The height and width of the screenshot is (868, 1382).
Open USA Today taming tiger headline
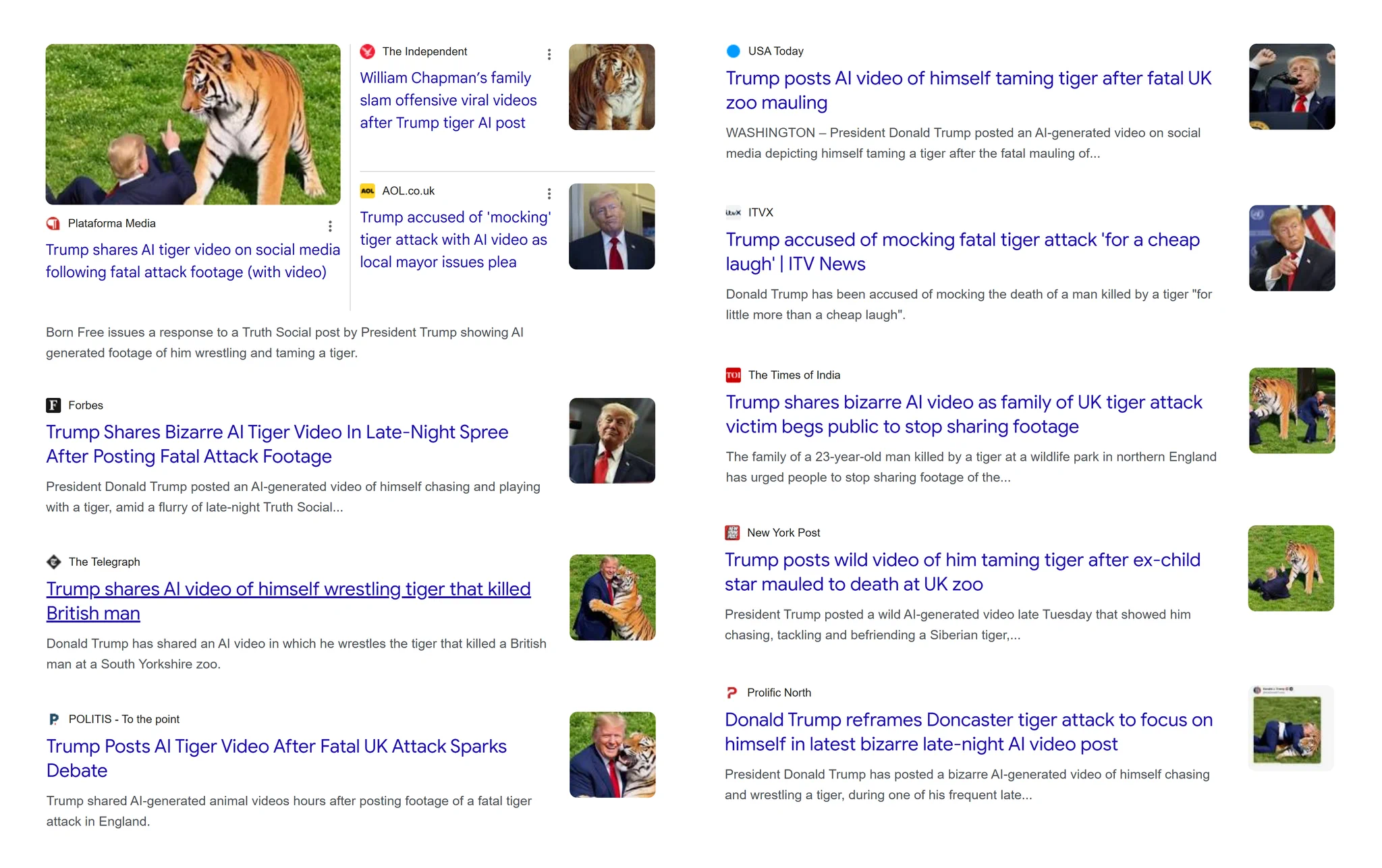tap(968, 90)
